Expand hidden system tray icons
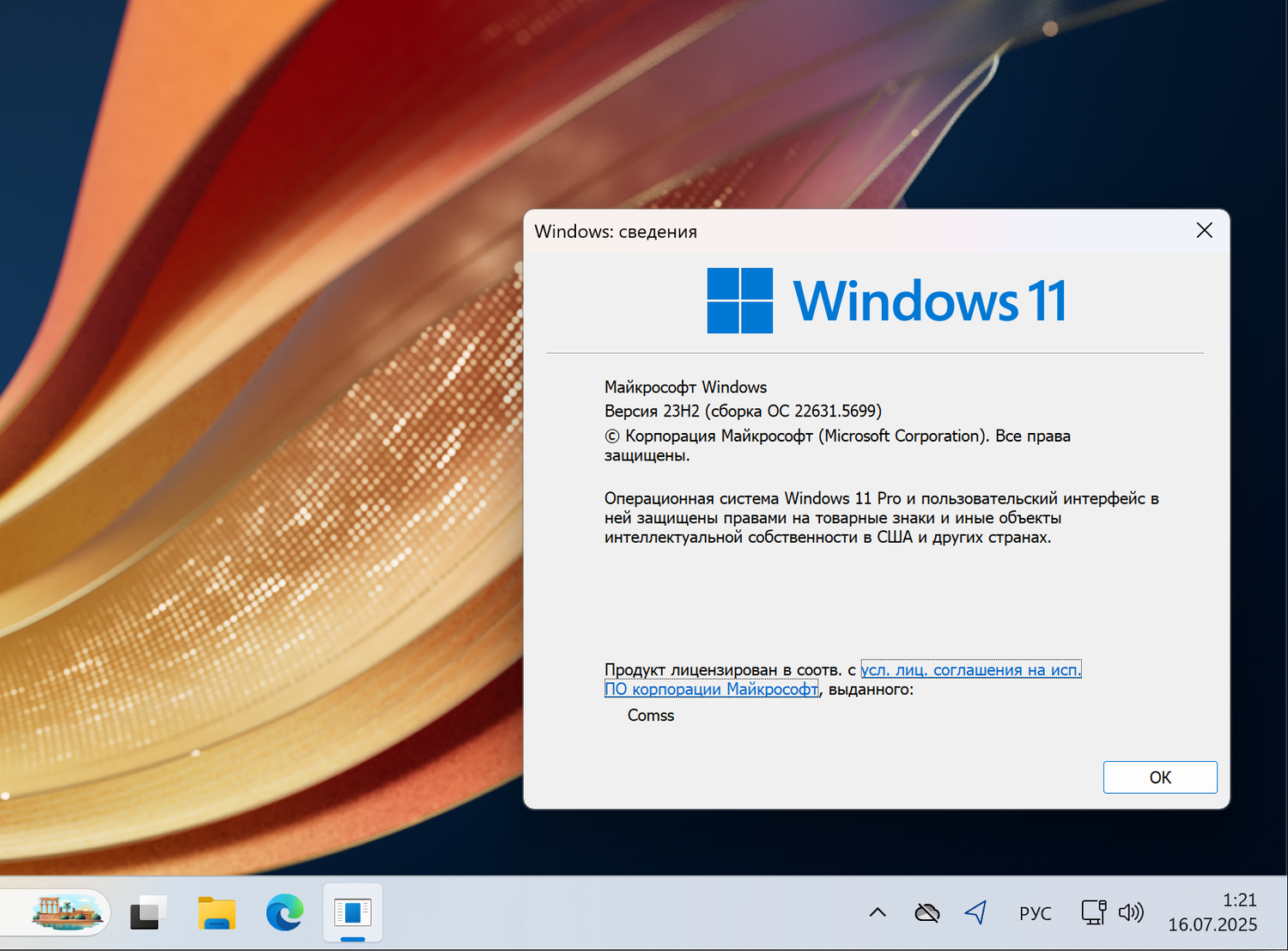 (x=877, y=912)
